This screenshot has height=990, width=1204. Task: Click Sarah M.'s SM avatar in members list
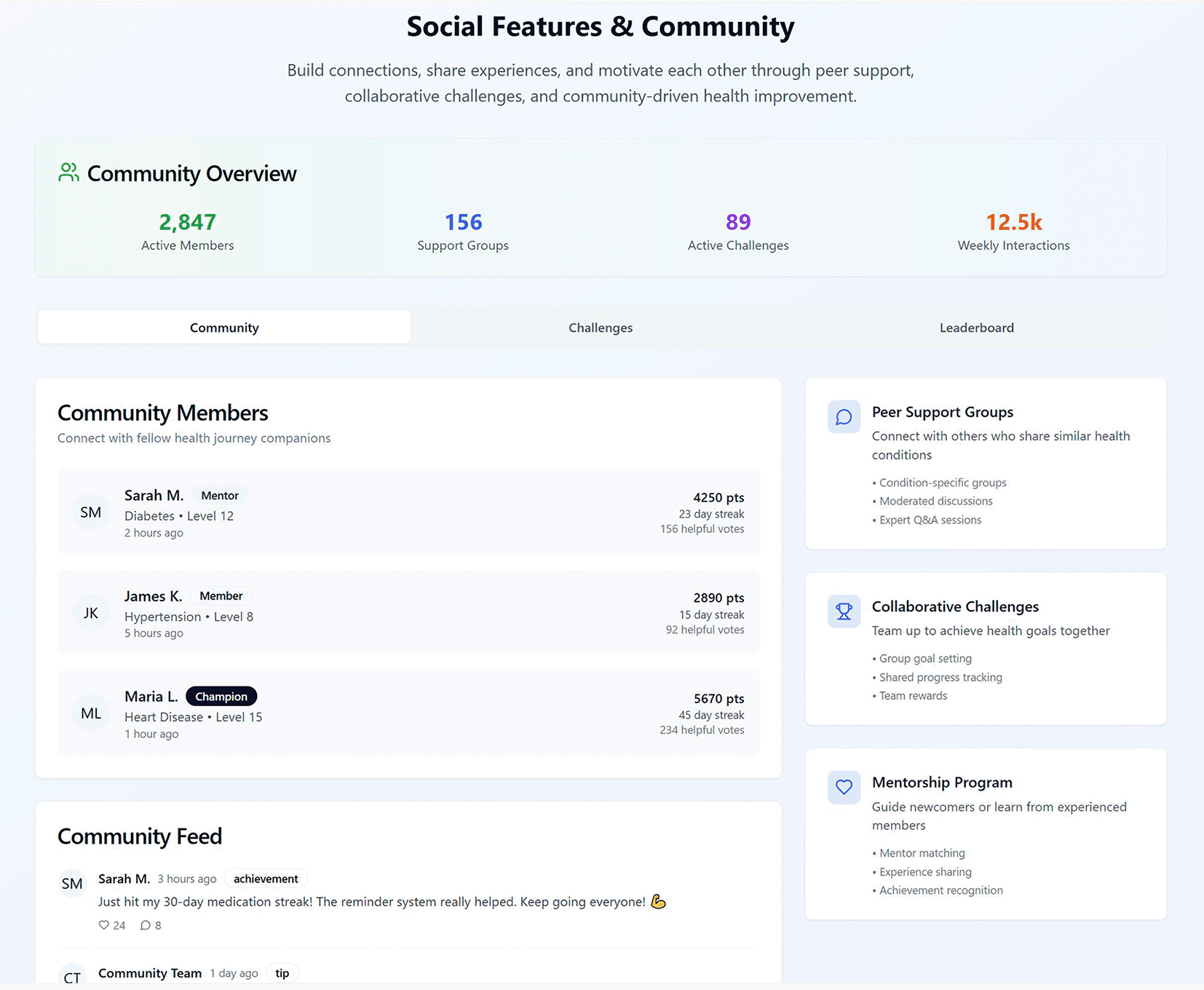[91, 512]
